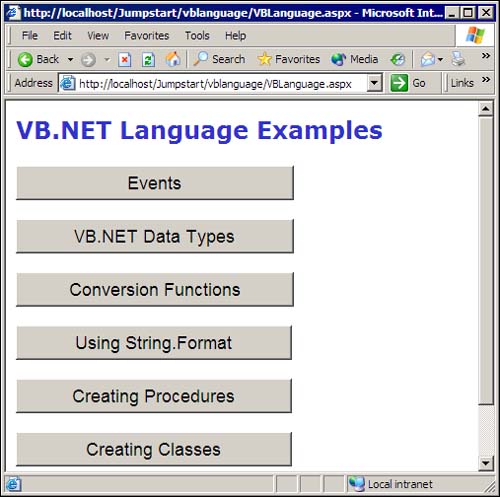The image size is (500, 497).
Task: Click the Links toolbar label
Action: click(462, 83)
